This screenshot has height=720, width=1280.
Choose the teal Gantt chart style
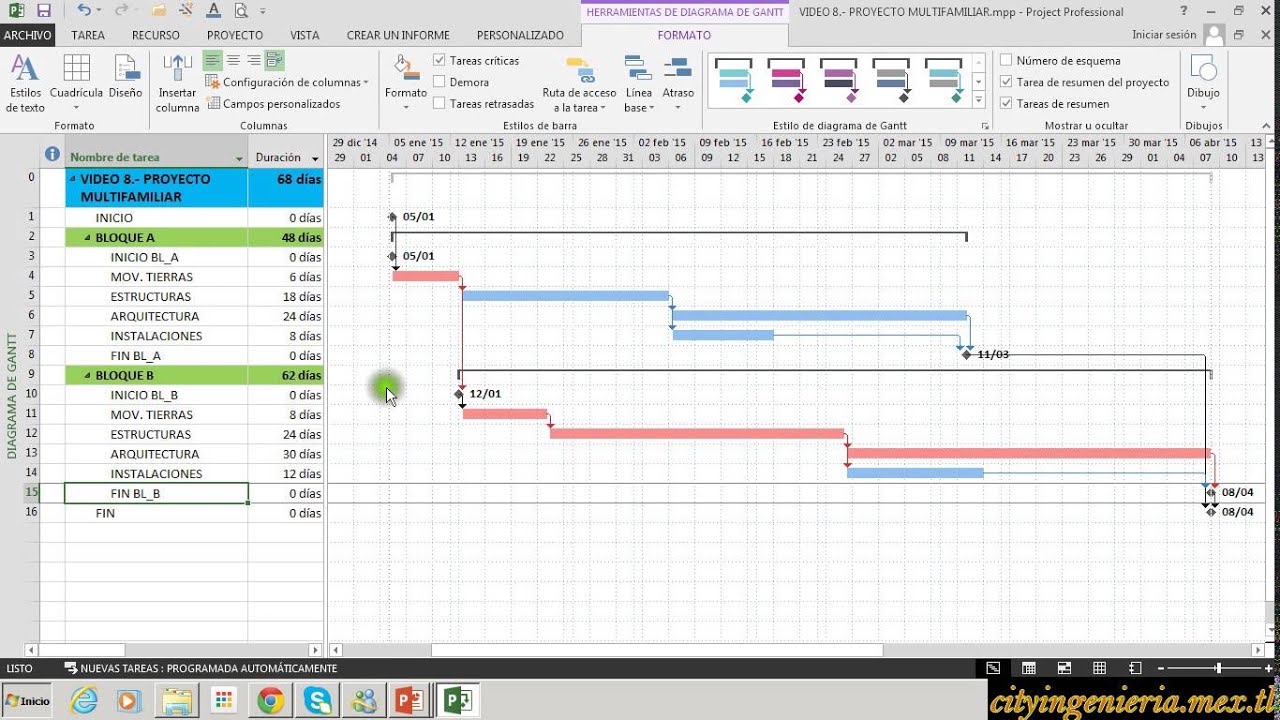(734, 81)
